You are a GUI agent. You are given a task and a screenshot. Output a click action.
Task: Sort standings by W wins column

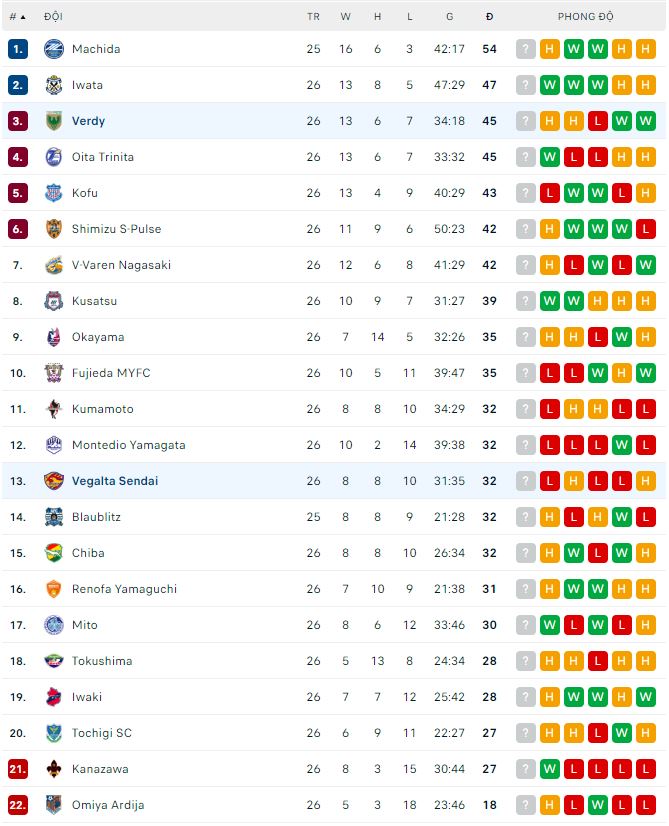coord(346,17)
